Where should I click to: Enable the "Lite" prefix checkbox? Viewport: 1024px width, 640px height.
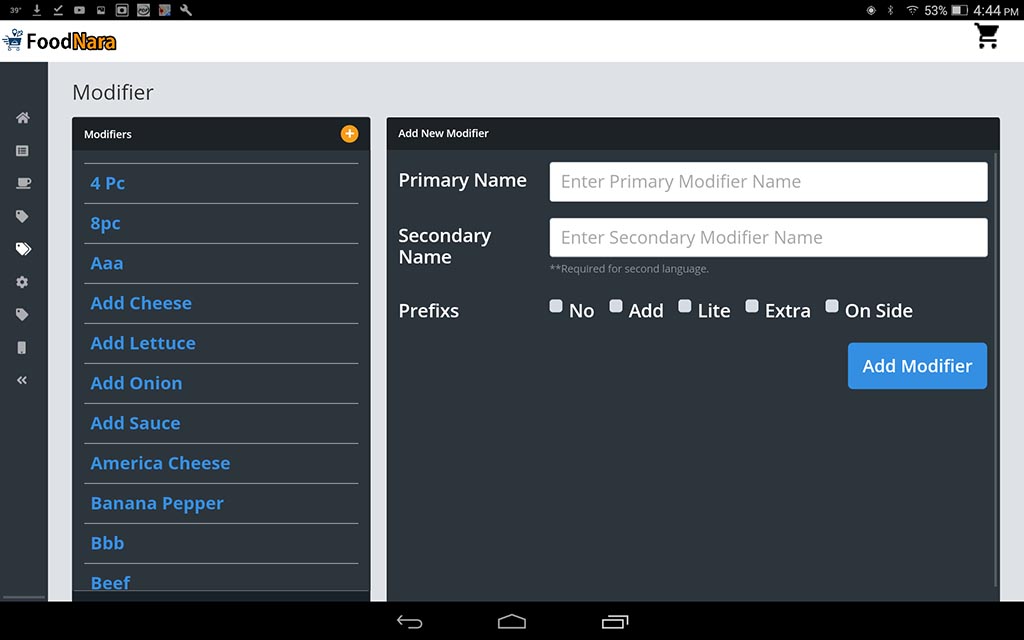pyautogui.click(x=685, y=307)
